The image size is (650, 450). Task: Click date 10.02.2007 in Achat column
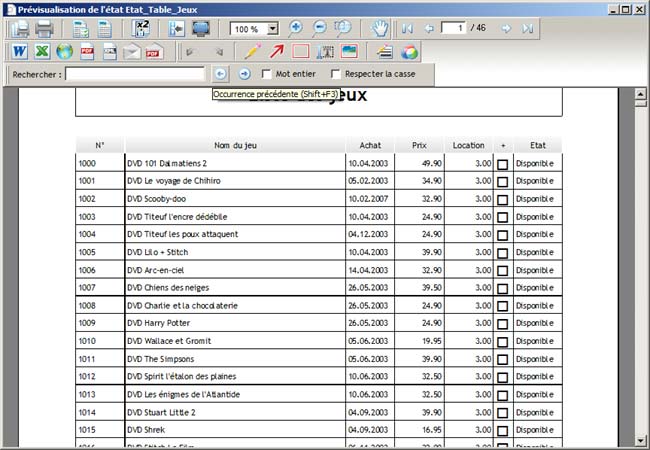[368, 198]
